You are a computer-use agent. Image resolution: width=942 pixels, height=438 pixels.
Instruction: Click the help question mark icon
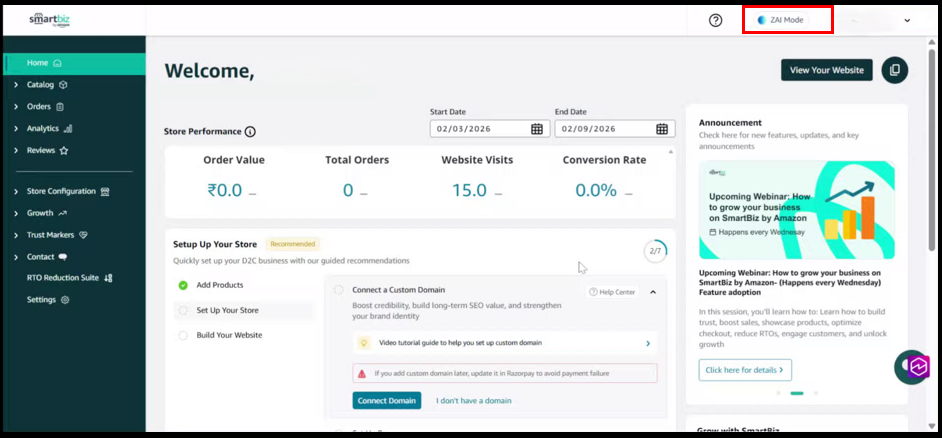(x=715, y=20)
